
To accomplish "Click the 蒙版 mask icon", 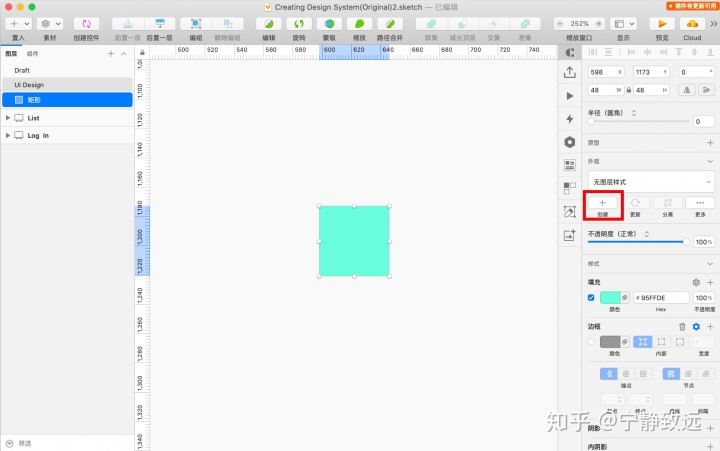I will click(329, 24).
